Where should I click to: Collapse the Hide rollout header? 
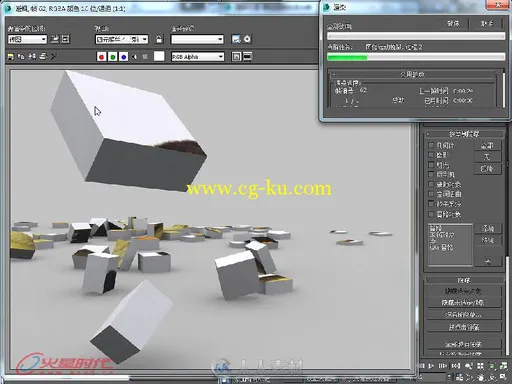[x=464, y=280]
